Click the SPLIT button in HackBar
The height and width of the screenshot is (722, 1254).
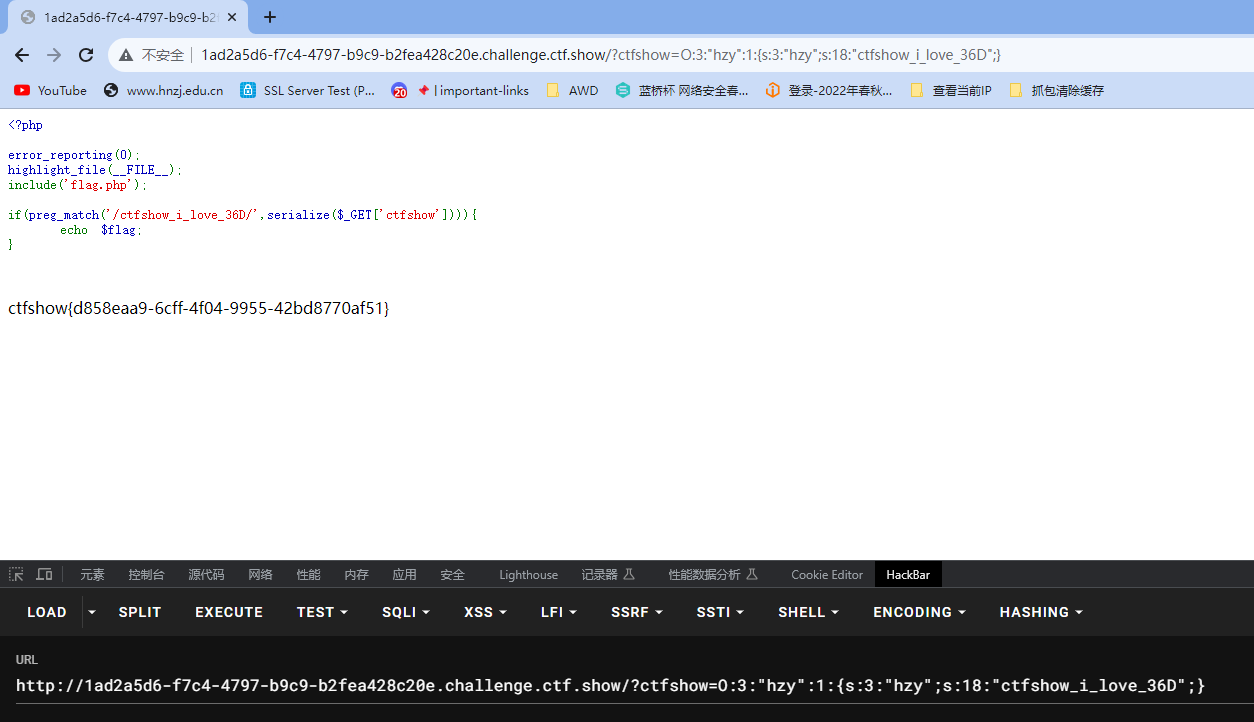(140, 612)
